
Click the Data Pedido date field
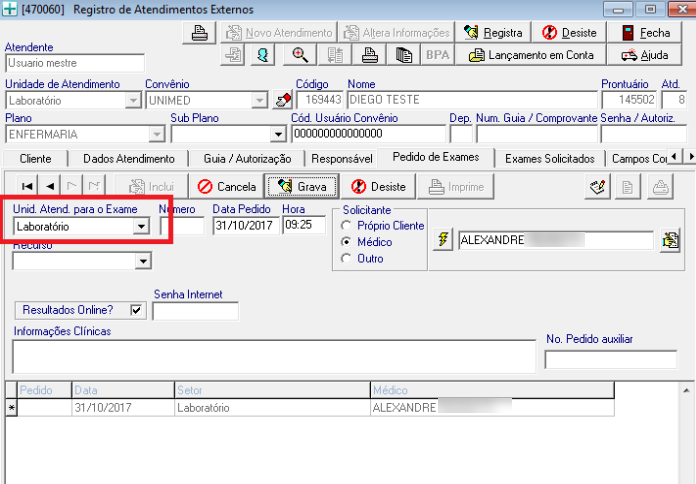(x=246, y=226)
